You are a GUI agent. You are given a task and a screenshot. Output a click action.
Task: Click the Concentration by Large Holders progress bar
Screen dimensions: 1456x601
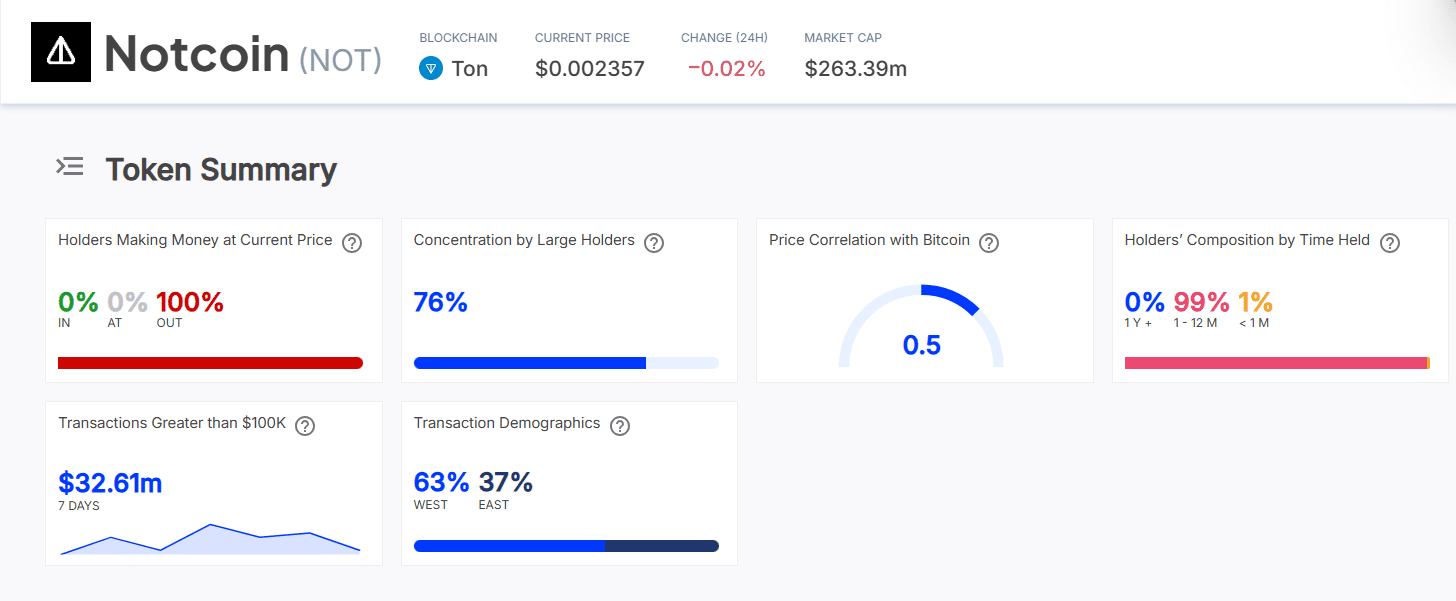pos(566,362)
